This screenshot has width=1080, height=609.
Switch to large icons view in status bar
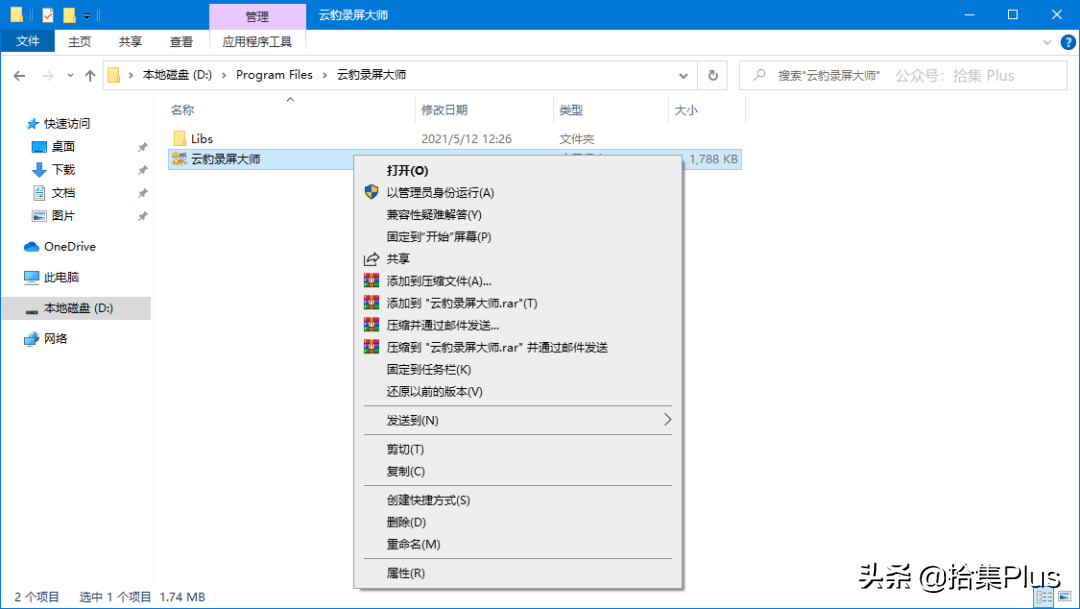pyautogui.click(x=1065, y=597)
